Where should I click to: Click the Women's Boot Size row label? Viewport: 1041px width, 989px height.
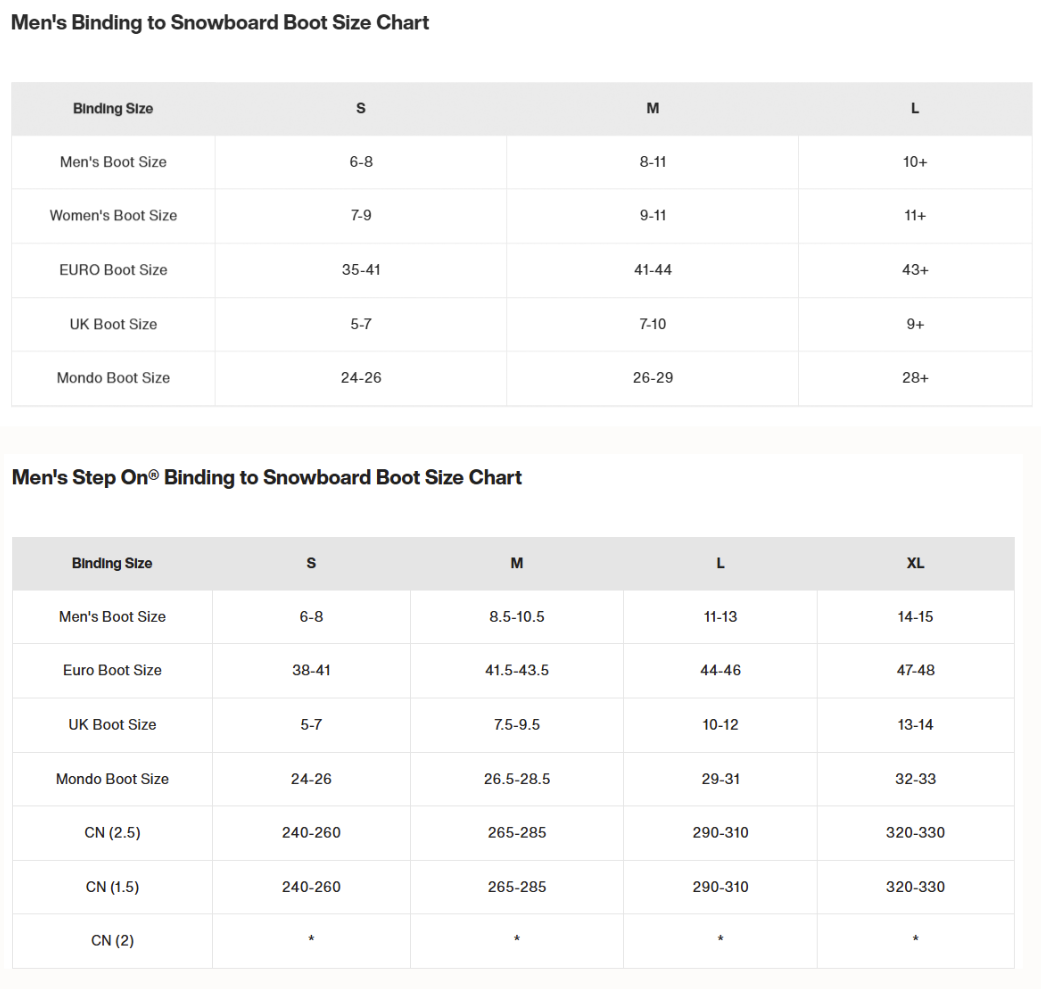(x=114, y=216)
